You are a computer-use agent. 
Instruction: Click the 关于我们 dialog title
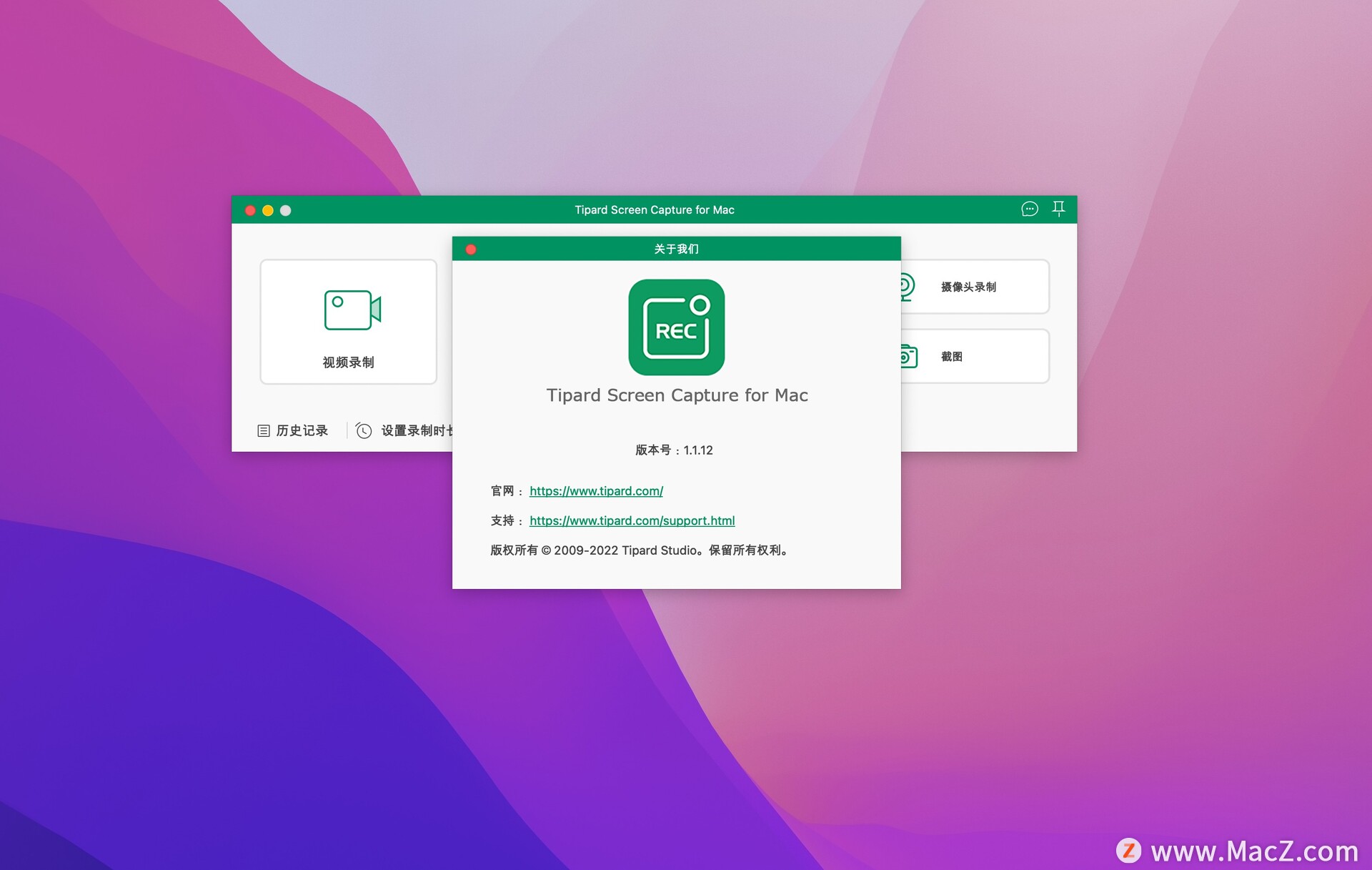click(676, 249)
